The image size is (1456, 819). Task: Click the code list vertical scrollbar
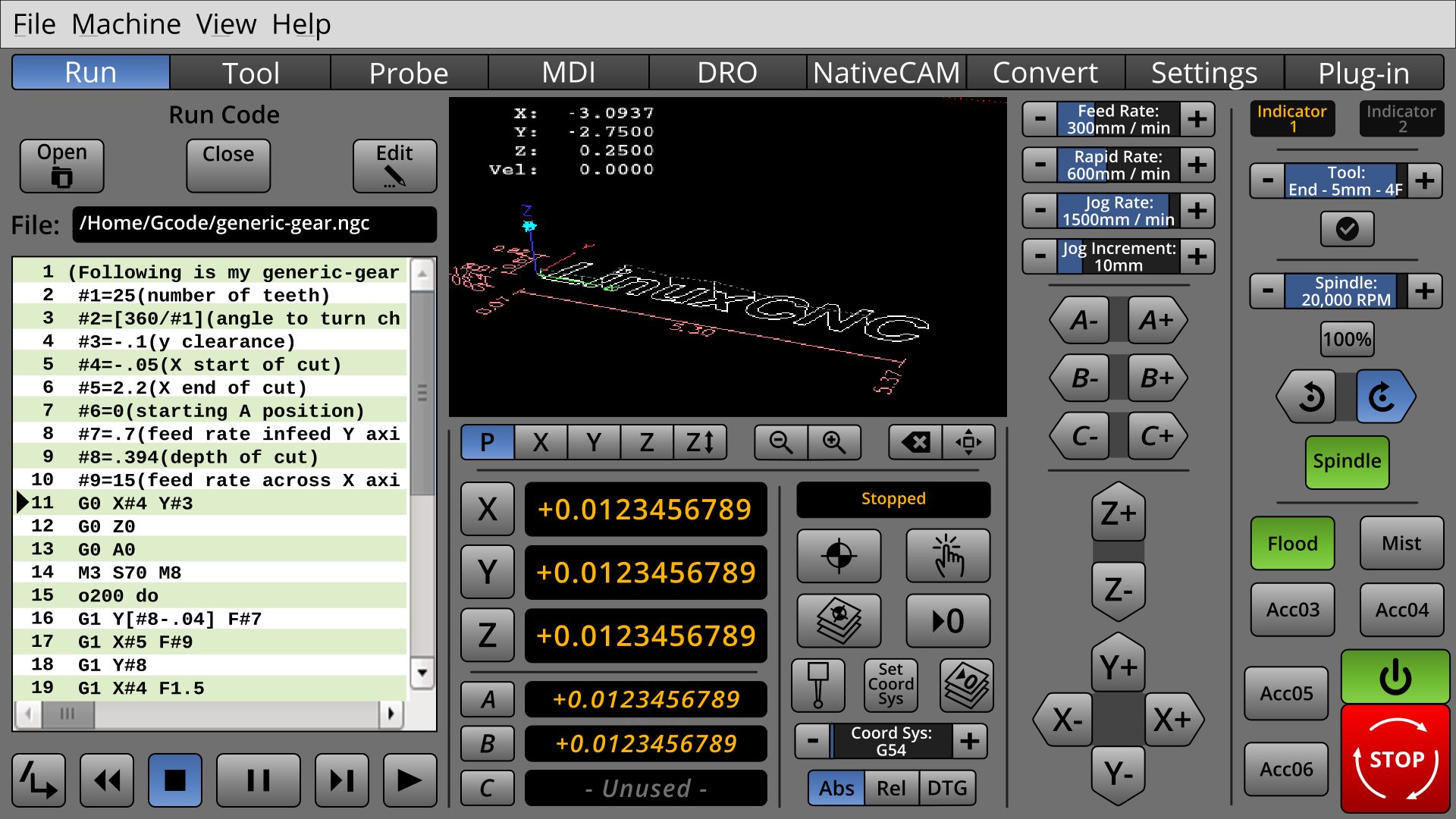click(422, 472)
